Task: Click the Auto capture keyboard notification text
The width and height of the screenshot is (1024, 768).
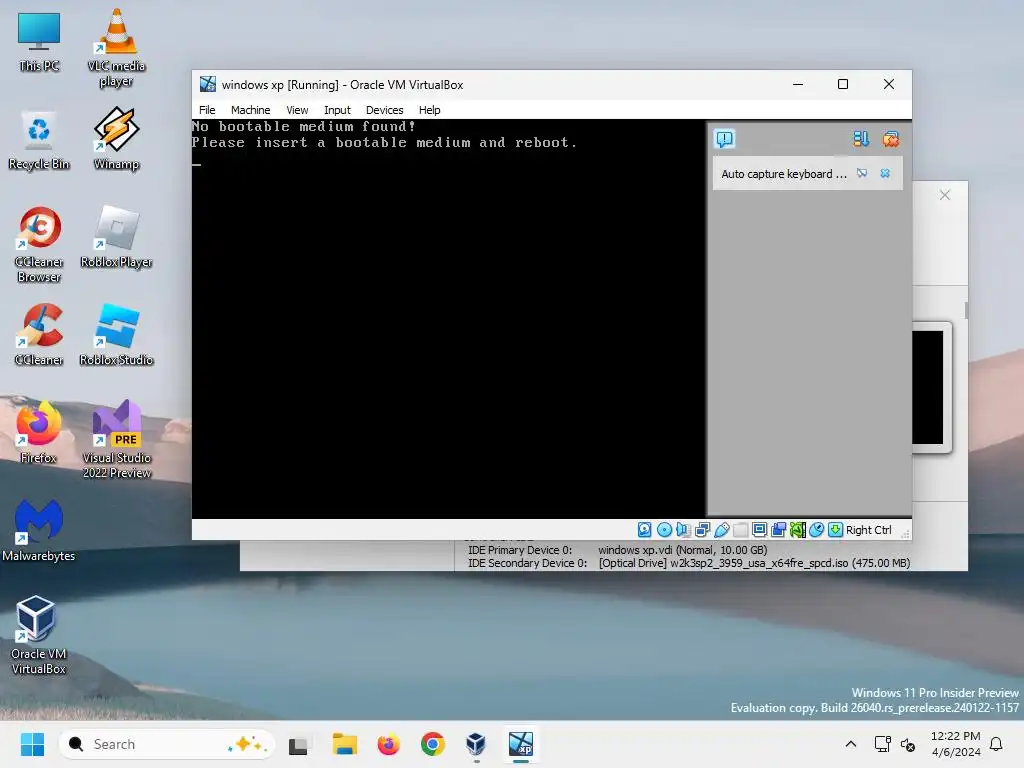Action: (x=784, y=174)
